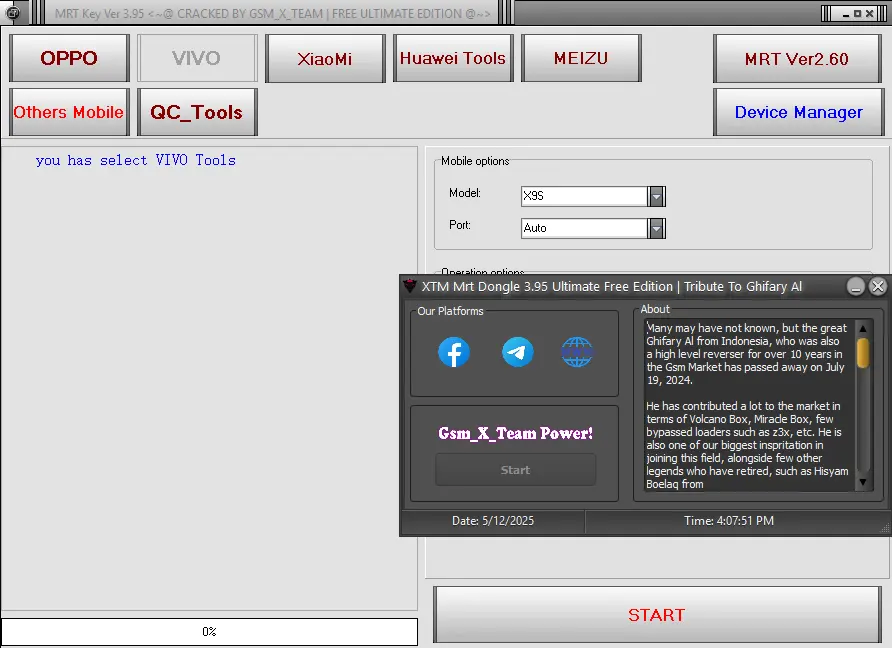Screen dimensions: 892x648
Task: Maximize the MRT Key main window
Action: (857, 14)
